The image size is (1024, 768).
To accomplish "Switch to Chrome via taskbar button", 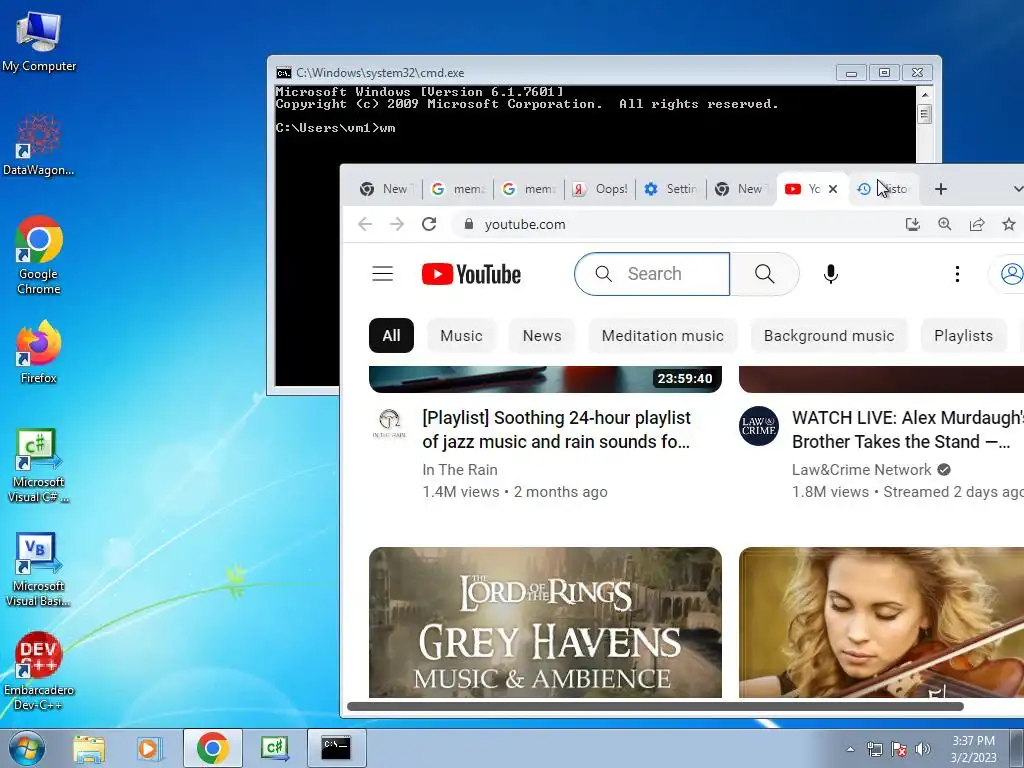I will pos(212,748).
